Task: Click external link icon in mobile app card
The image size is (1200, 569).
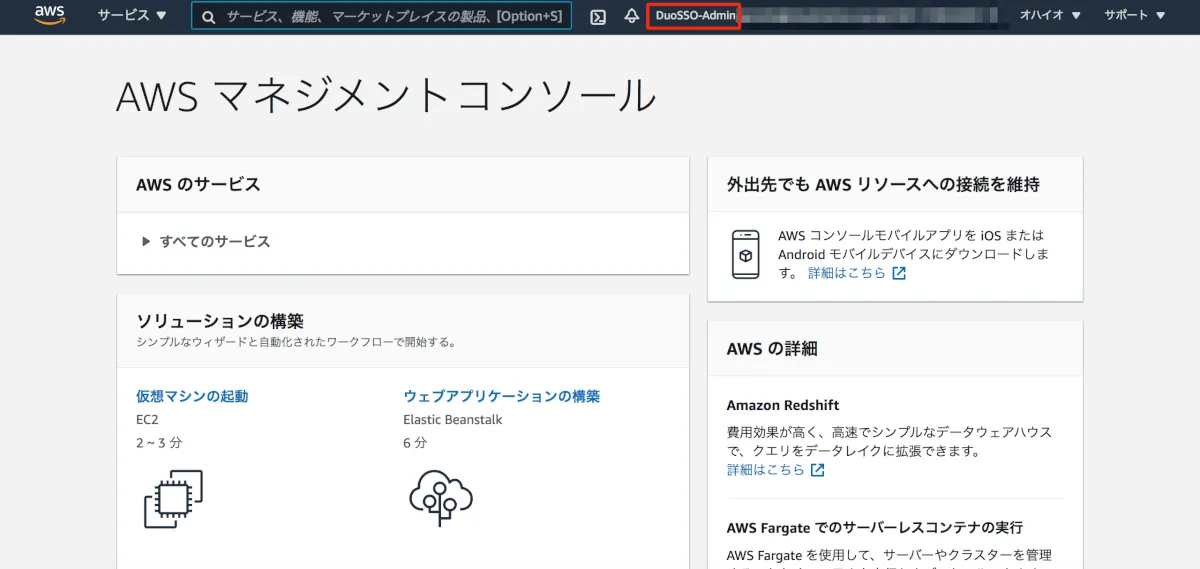Action: [x=899, y=273]
